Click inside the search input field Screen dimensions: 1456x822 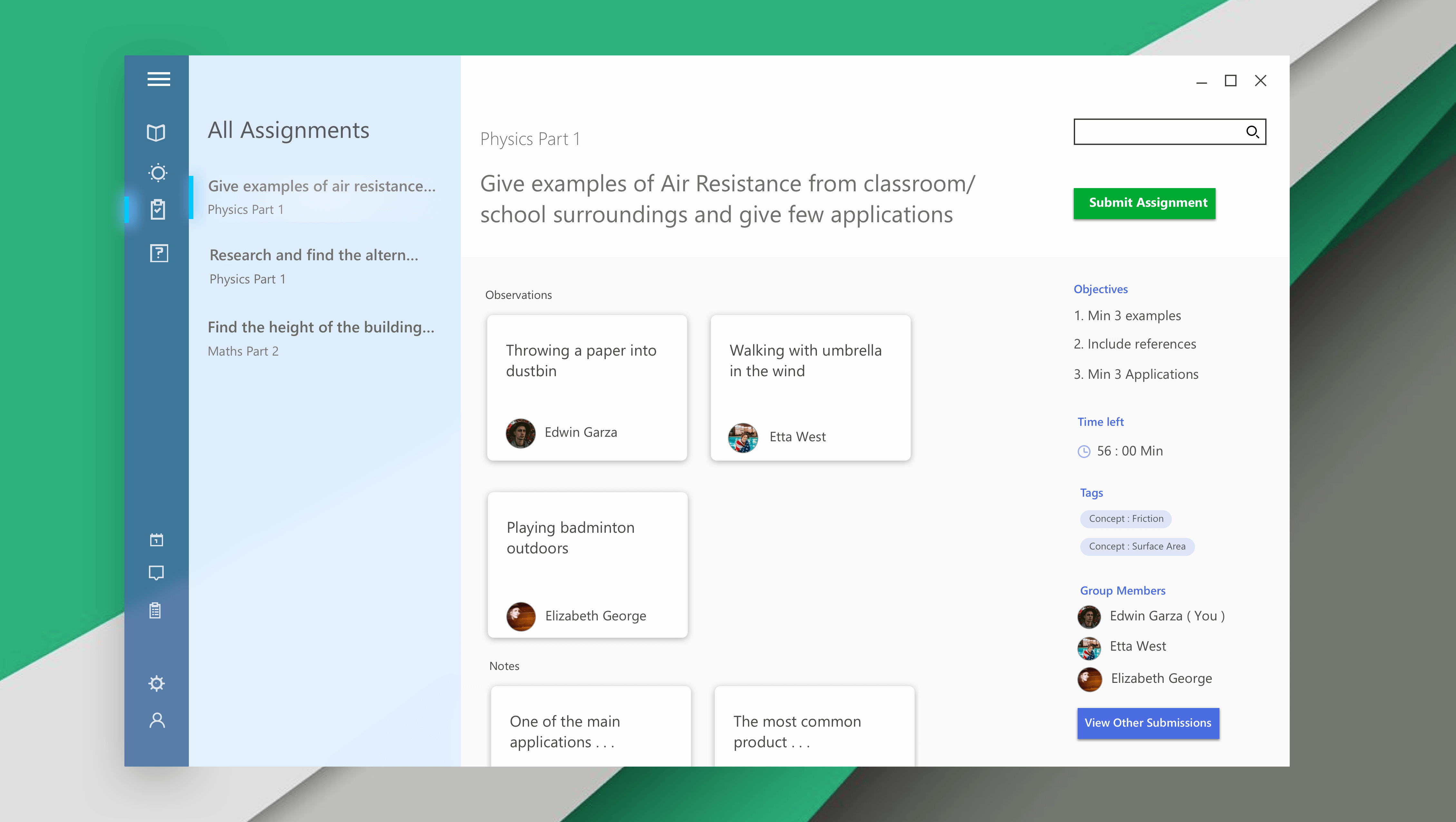(1156, 132)
